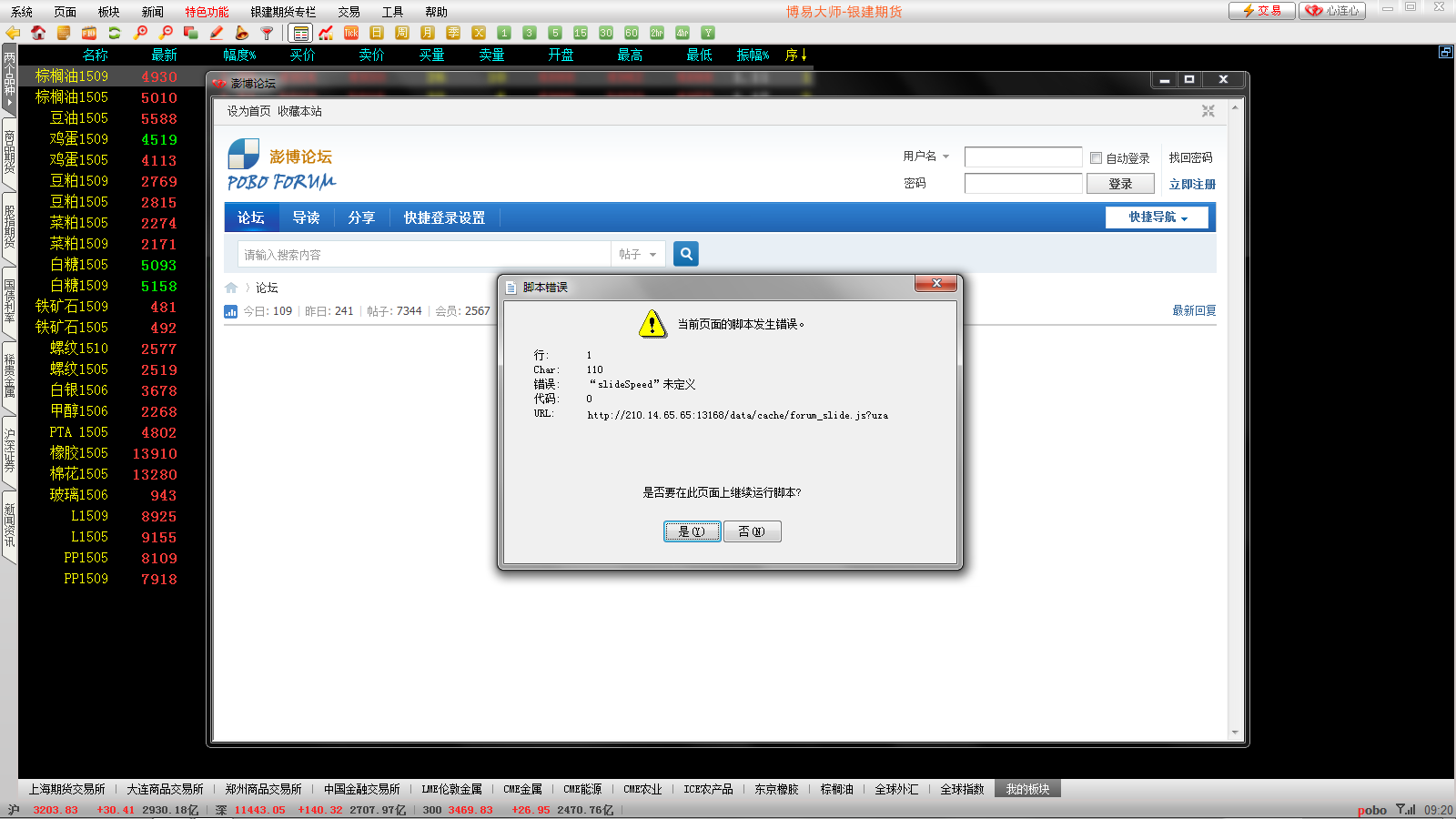The image size is (1456, 819).
Task: Click 是(Y) in script error dialog
Action: click(x=692, y=531)
